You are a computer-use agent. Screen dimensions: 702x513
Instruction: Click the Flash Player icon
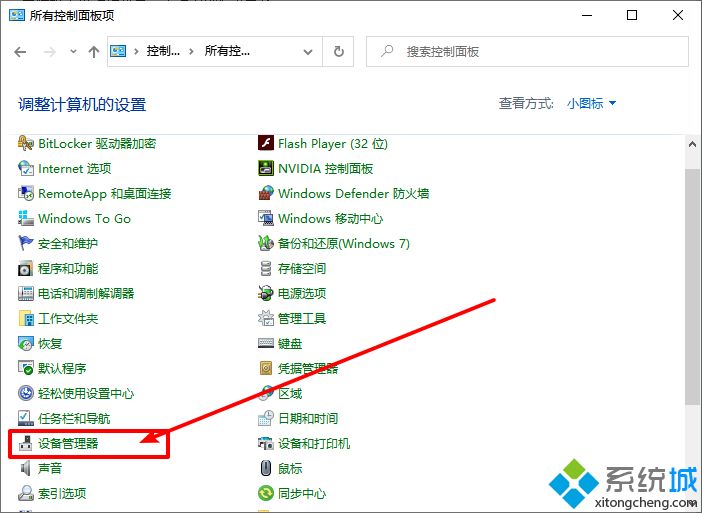click(x=265, y=143)
